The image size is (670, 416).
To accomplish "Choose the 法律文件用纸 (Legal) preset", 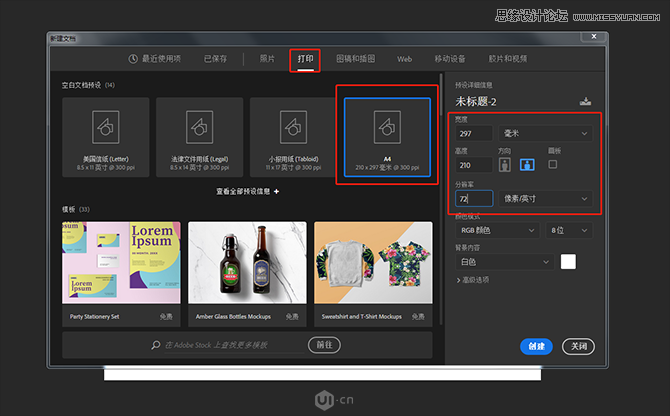I will coord(200,137).
